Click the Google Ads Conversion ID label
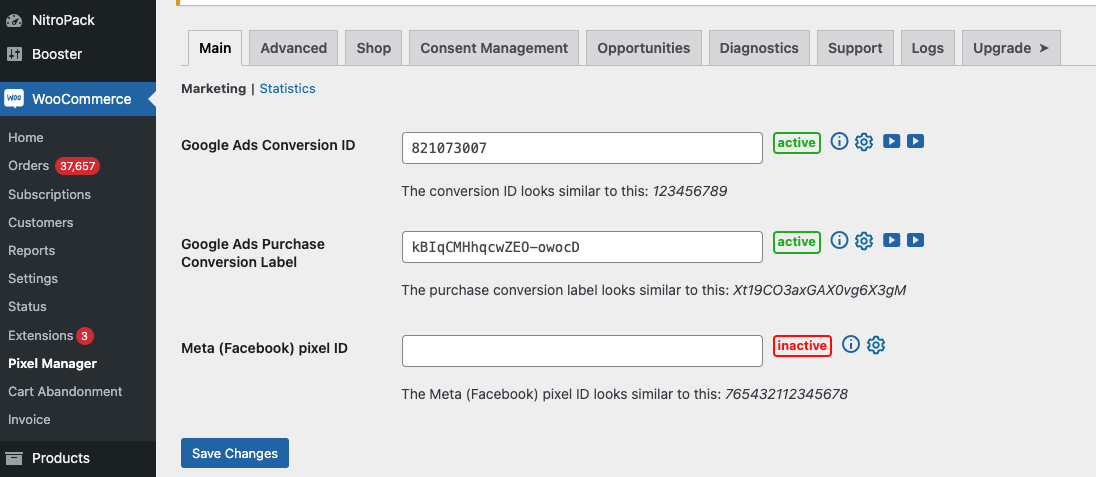Viewport: 1096px width, 477px height. point(268,145)
